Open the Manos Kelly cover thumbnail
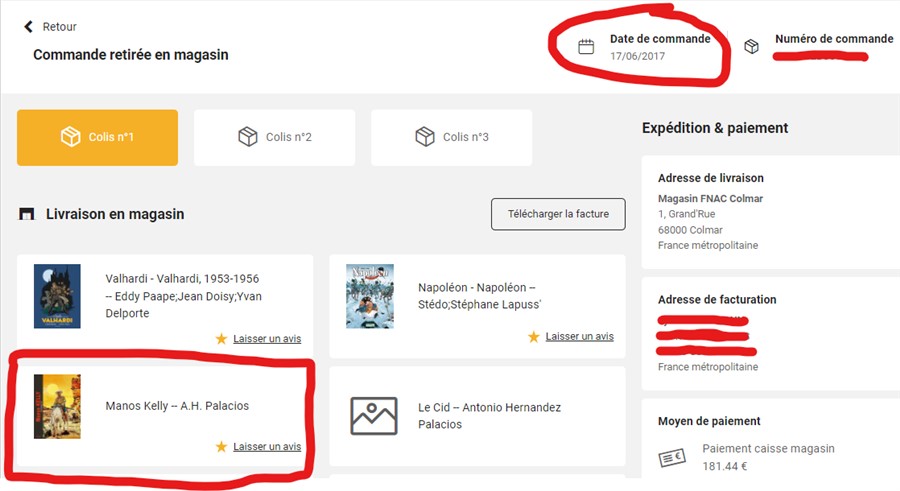Image resolution: width=900 pixels, height=491 pixels. tap(57, 406)
